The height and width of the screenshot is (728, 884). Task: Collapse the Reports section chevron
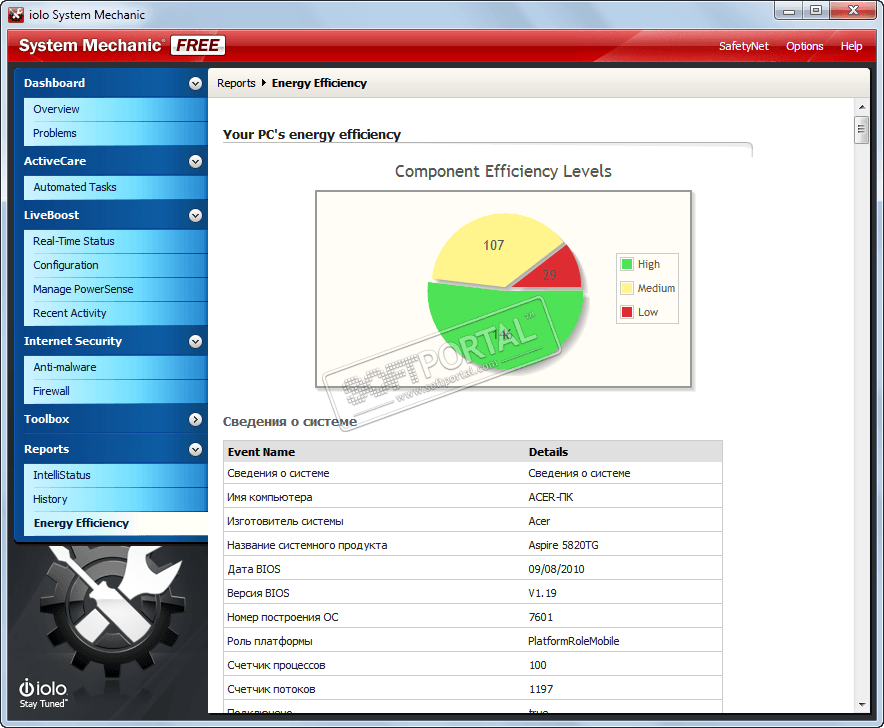coord(195,449)
